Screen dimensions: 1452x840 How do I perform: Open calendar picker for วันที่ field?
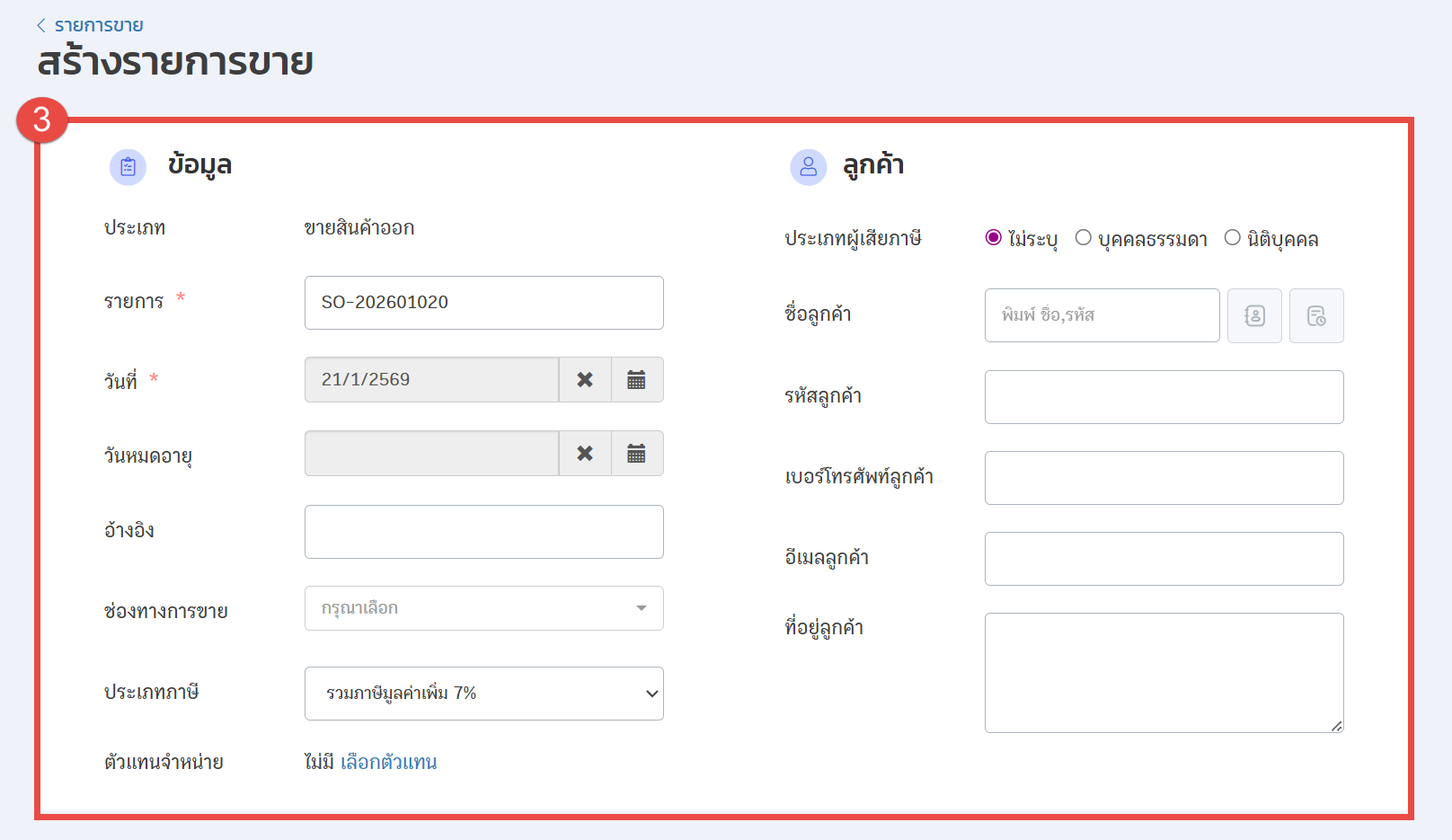click(636, 380)
